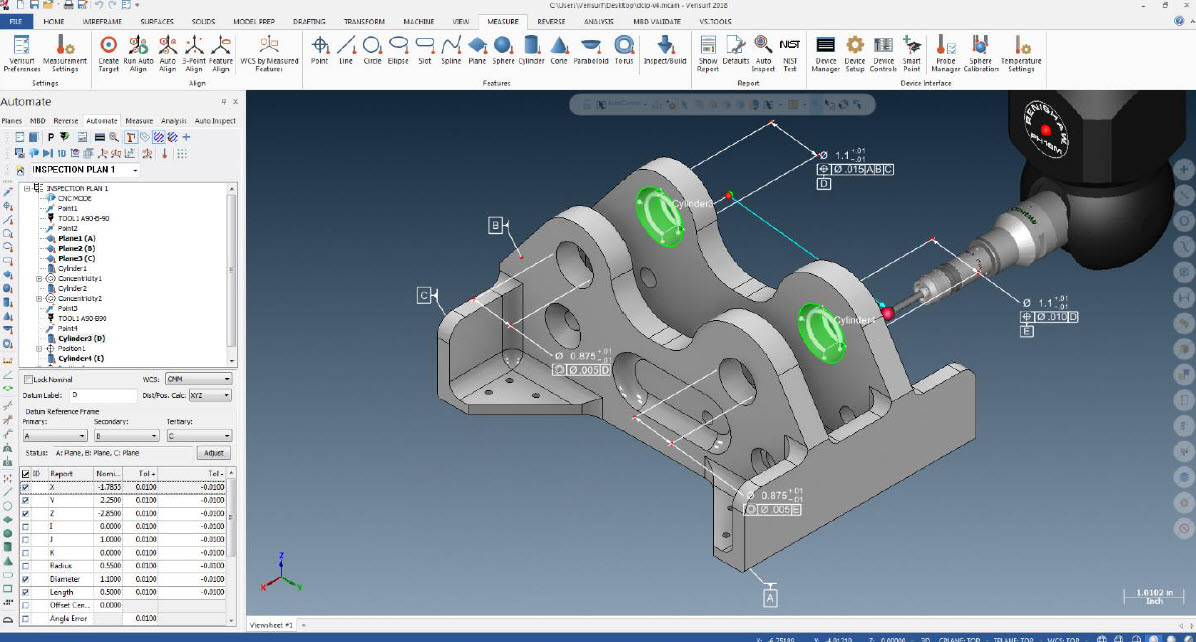1196x642 pixels.
Task: Expand the Concentricity1 tree node
Action: [x=39, y=278]
